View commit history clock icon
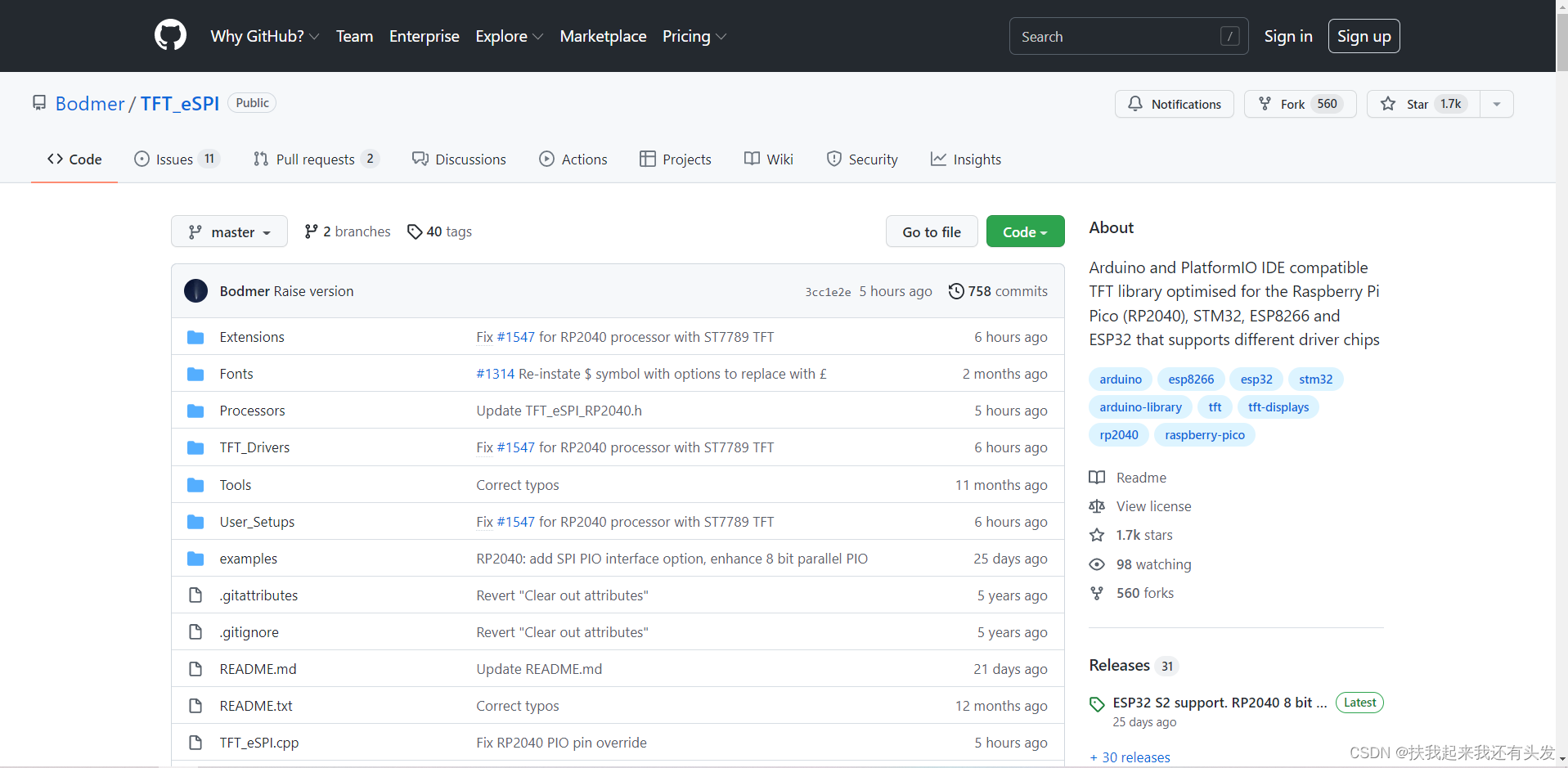Image resolution: width=1568 pixels, height=768 pixels. pyautogui.click(x=956, y=291)
